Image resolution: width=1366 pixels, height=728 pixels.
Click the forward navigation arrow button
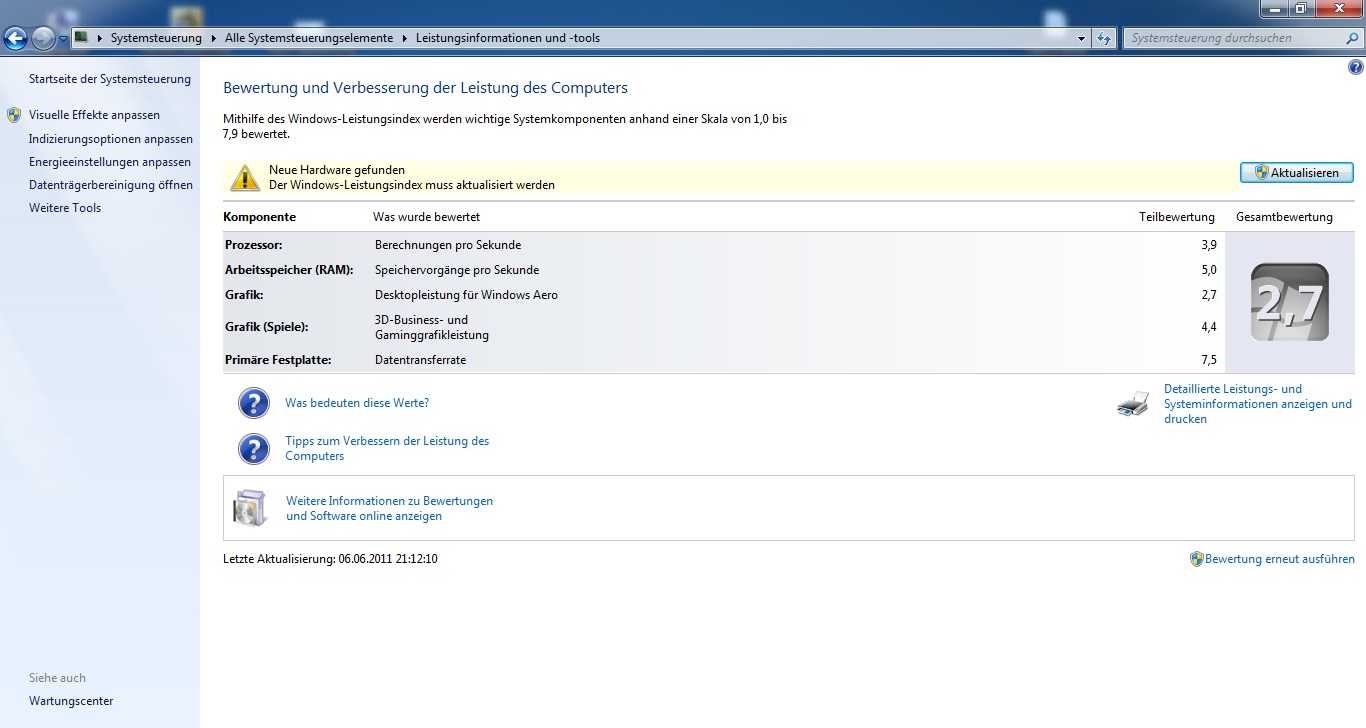(x=43, y=39)
